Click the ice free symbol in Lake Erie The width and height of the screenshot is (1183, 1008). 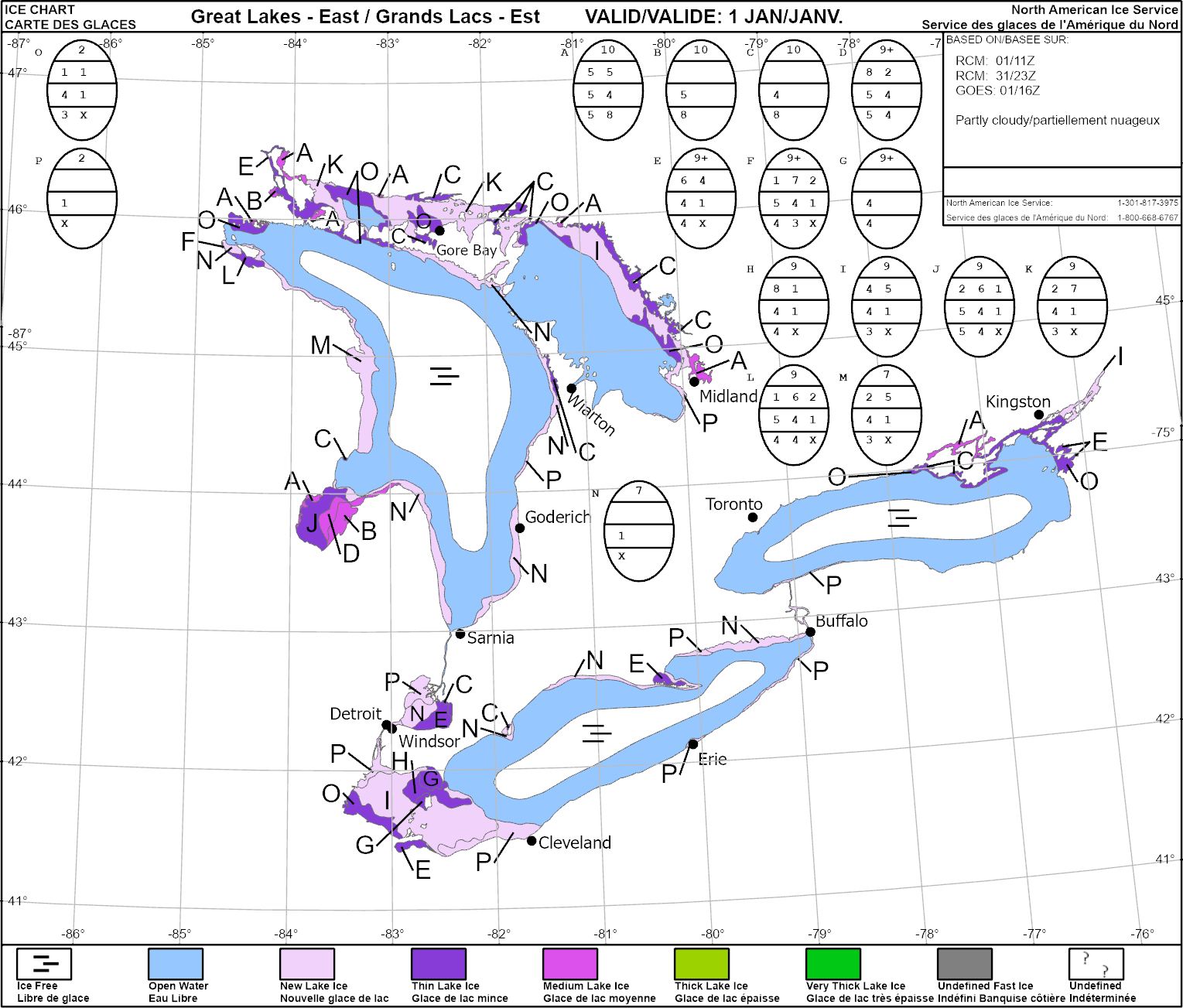coord(597,733)
